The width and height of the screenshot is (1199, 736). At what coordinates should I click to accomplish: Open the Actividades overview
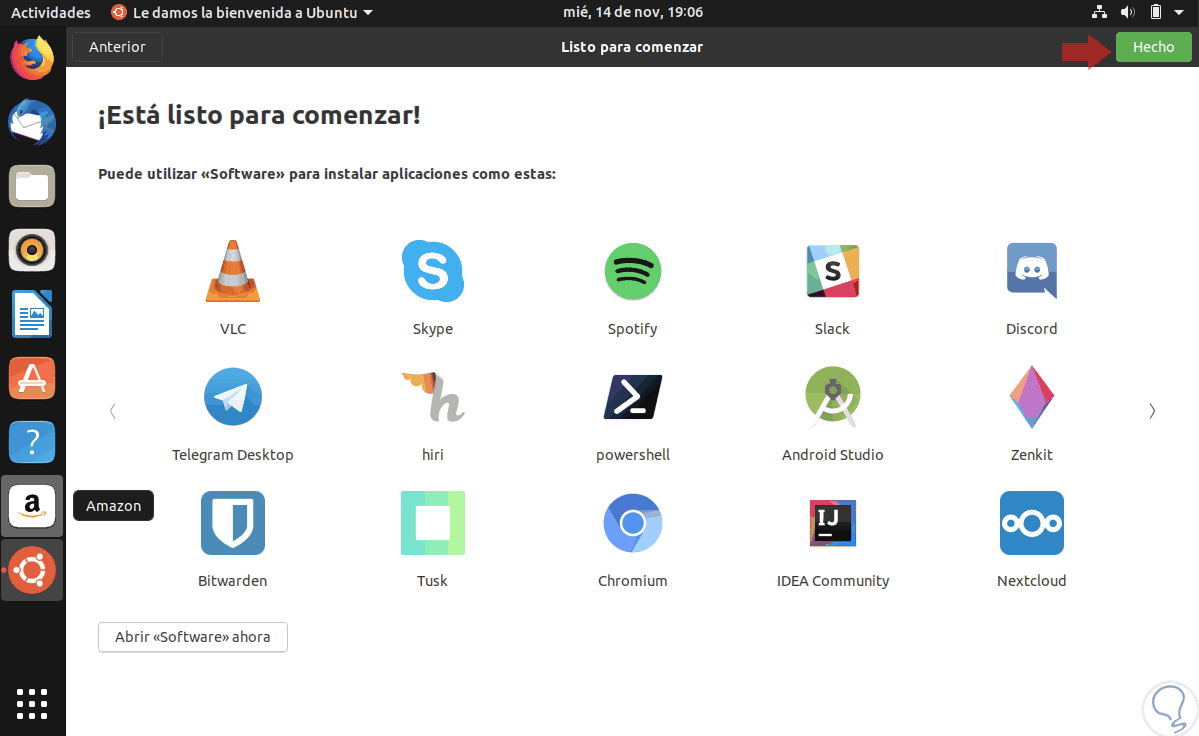(50, 12)
